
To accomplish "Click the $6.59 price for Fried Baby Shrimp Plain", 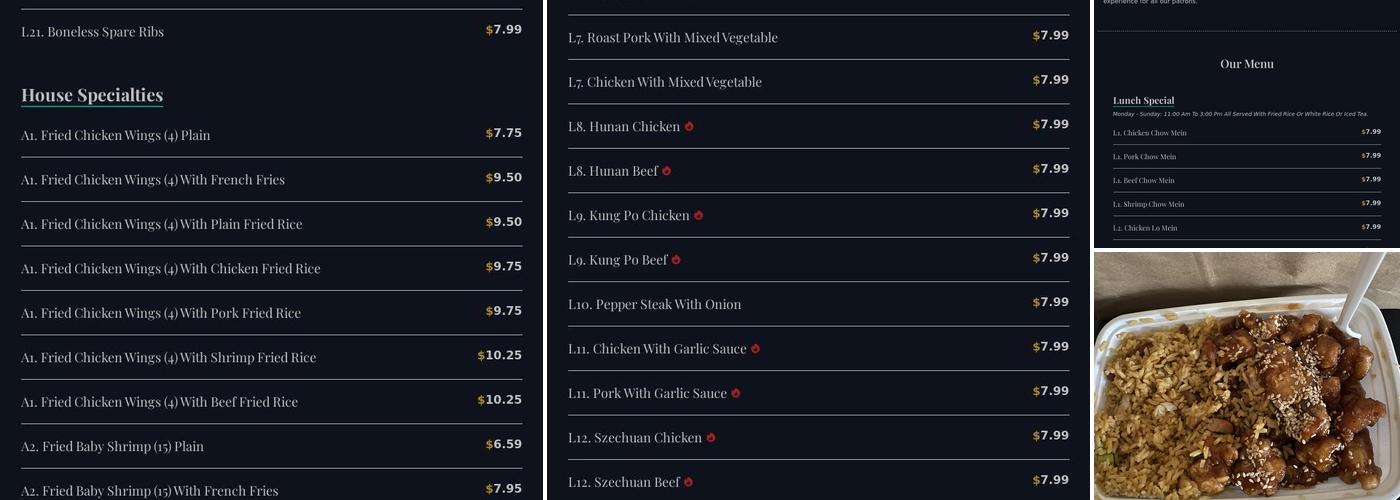I will click(503, 445).
